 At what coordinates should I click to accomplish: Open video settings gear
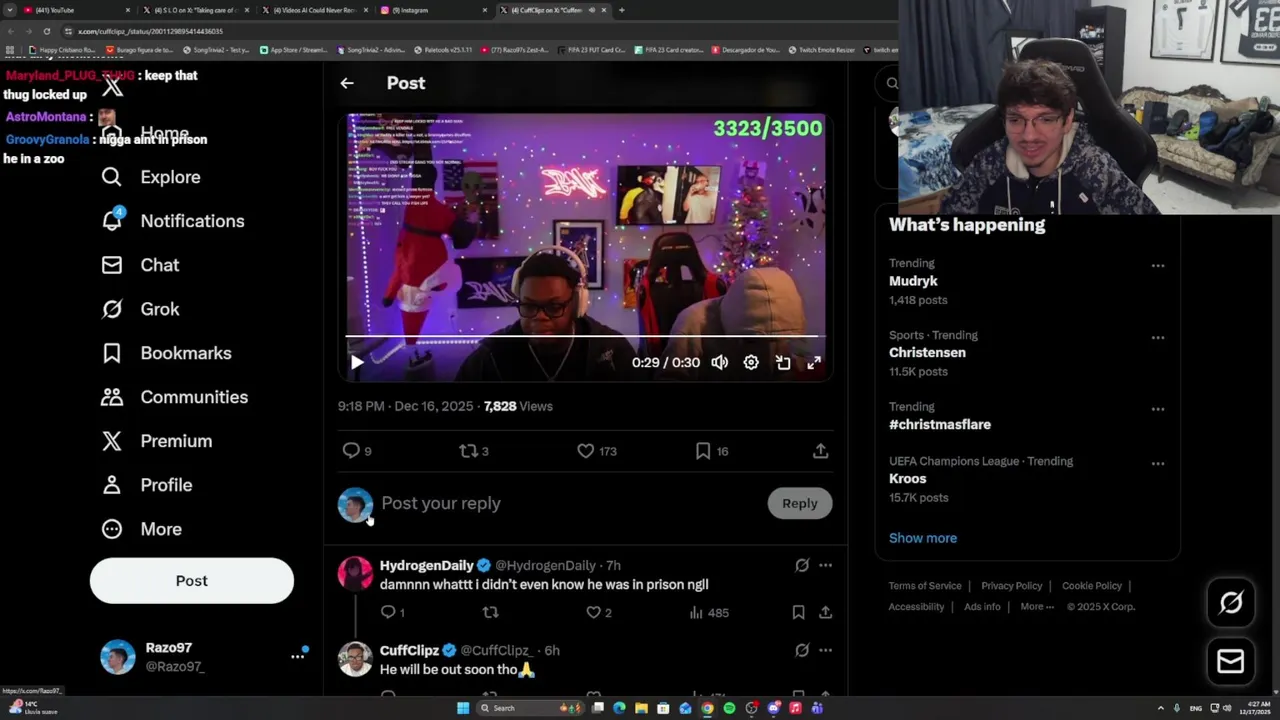[x=751, y=363]
